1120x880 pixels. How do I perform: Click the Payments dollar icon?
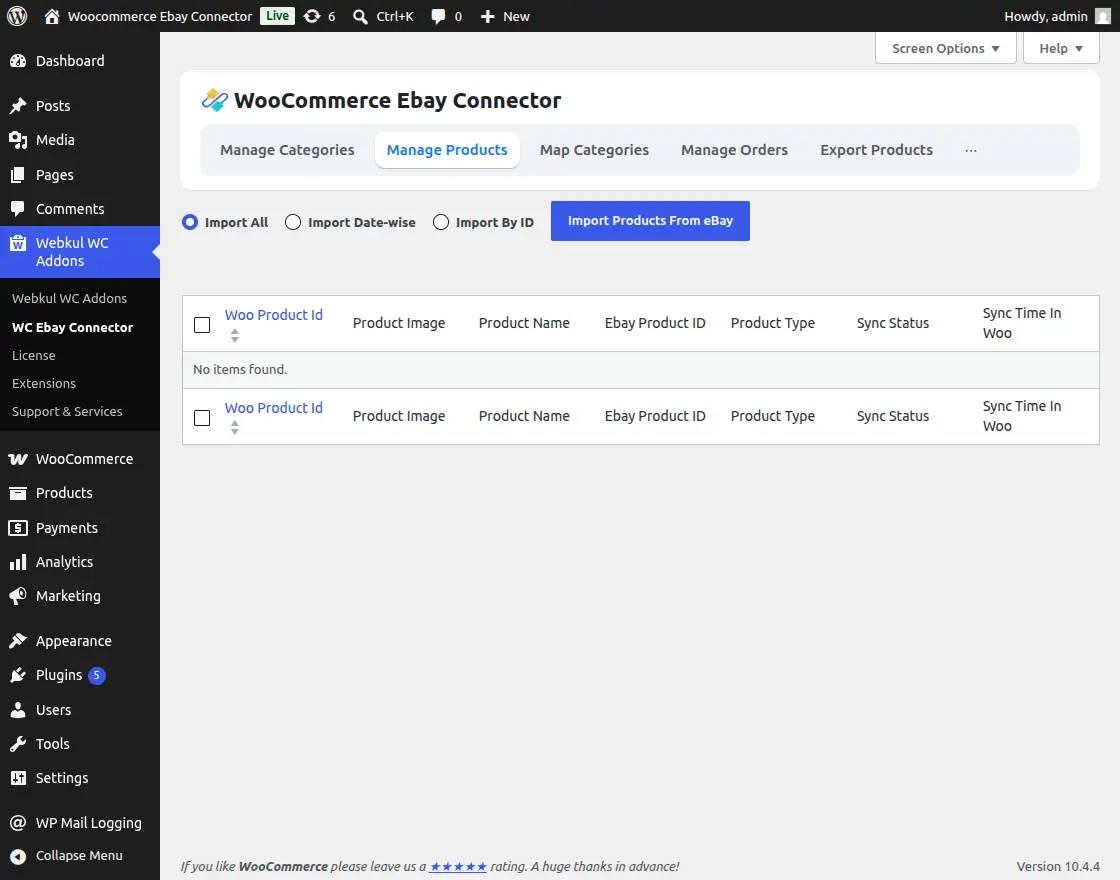[18, 528]
